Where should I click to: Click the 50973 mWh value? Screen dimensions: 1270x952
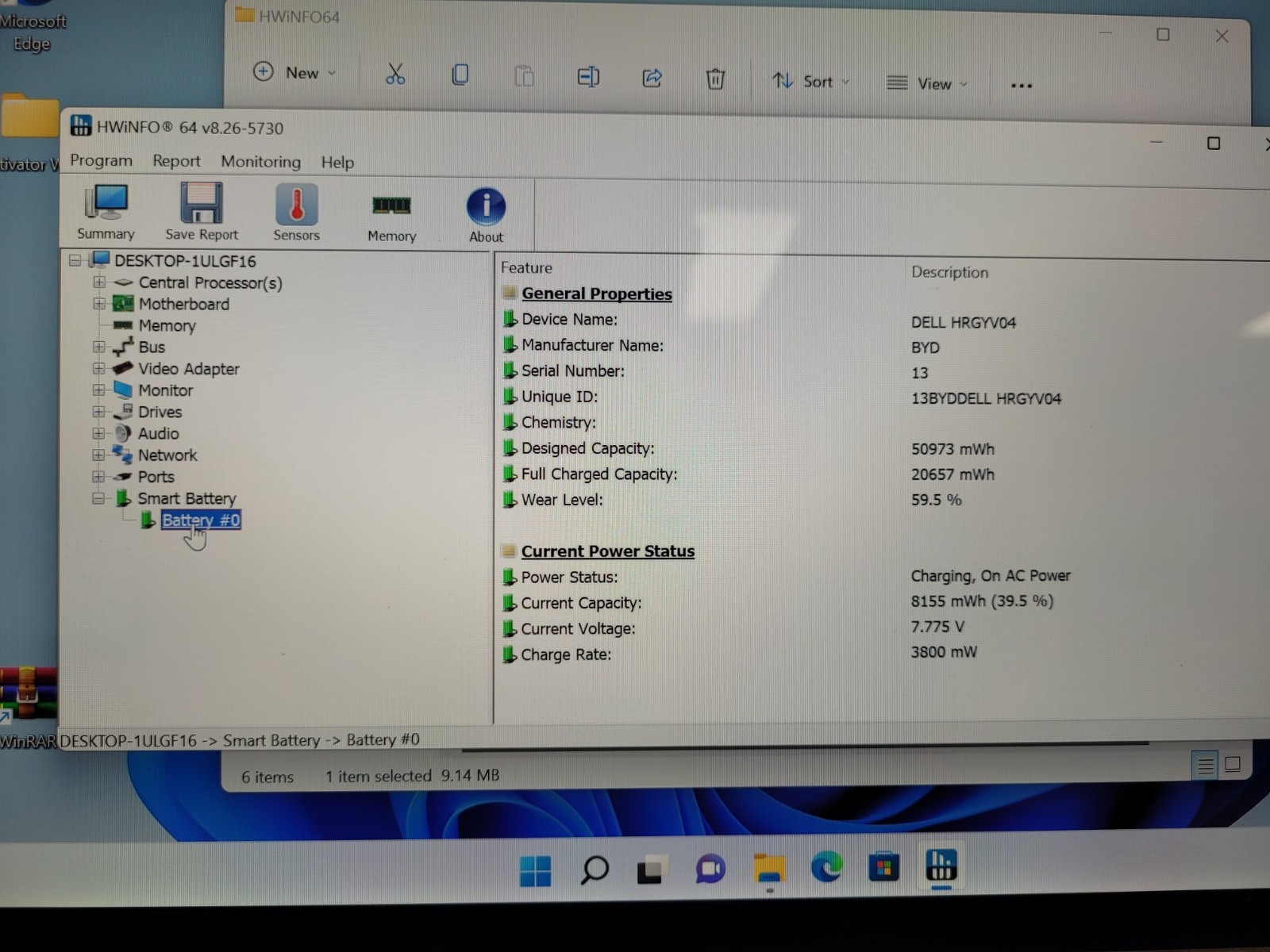pyautogui.click(x=952, y=449)
